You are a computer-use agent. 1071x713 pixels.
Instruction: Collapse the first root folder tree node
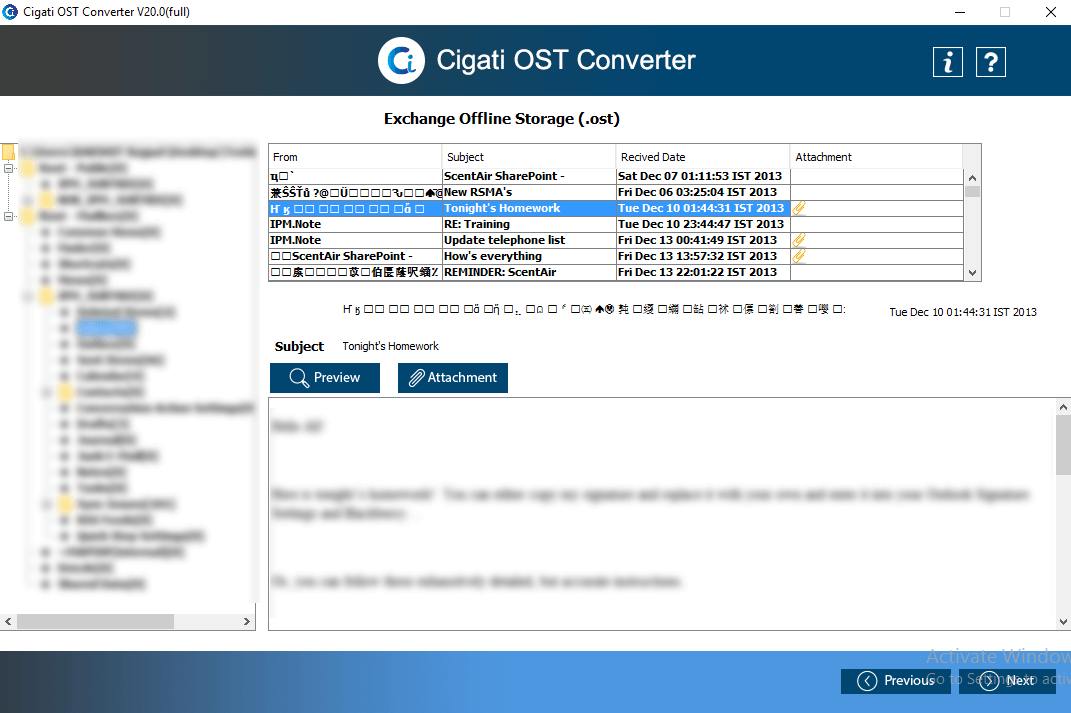tap(8, 168)
